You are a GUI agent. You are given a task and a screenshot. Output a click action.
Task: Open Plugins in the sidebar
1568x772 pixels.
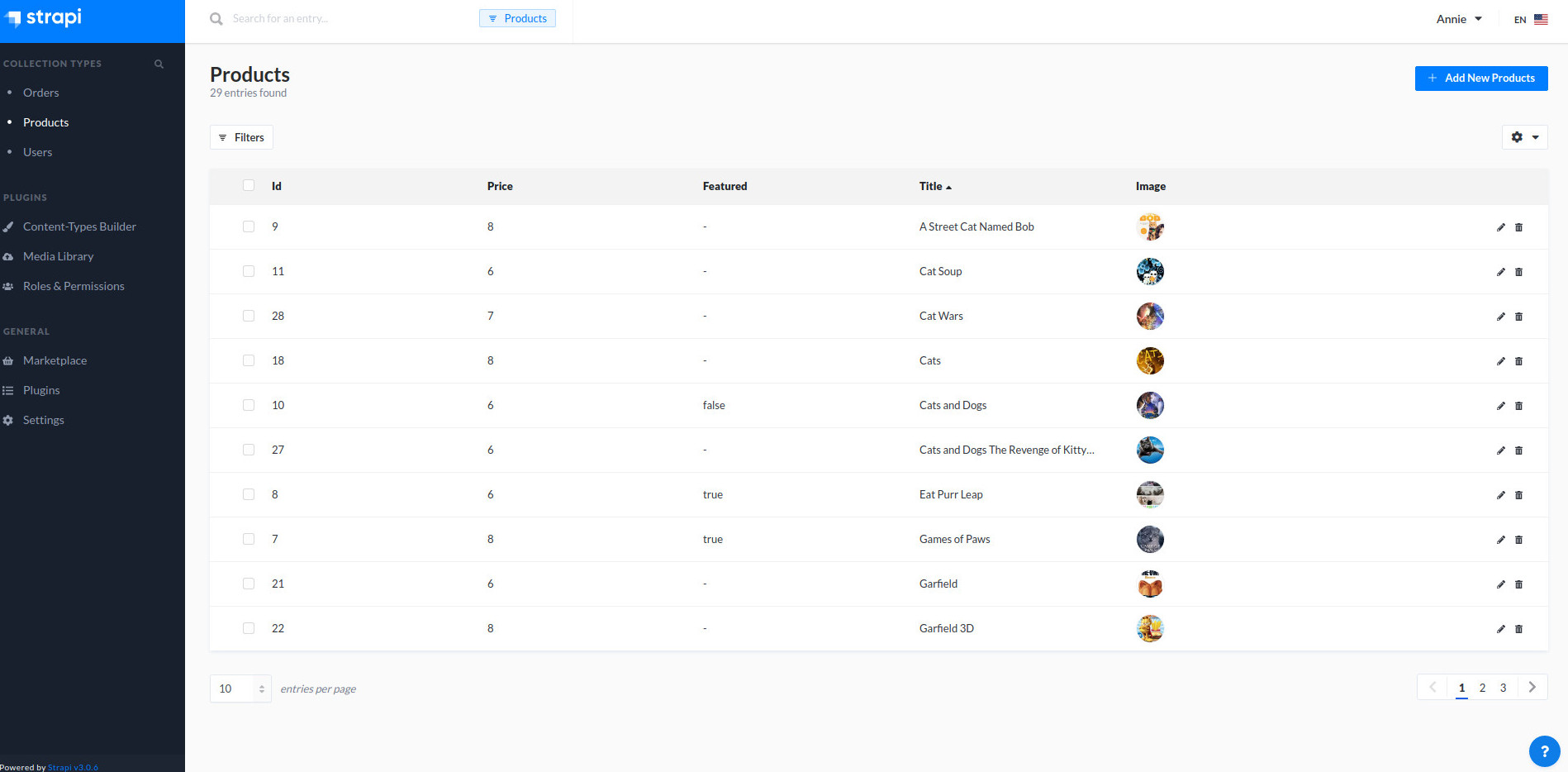click(41, 390)
